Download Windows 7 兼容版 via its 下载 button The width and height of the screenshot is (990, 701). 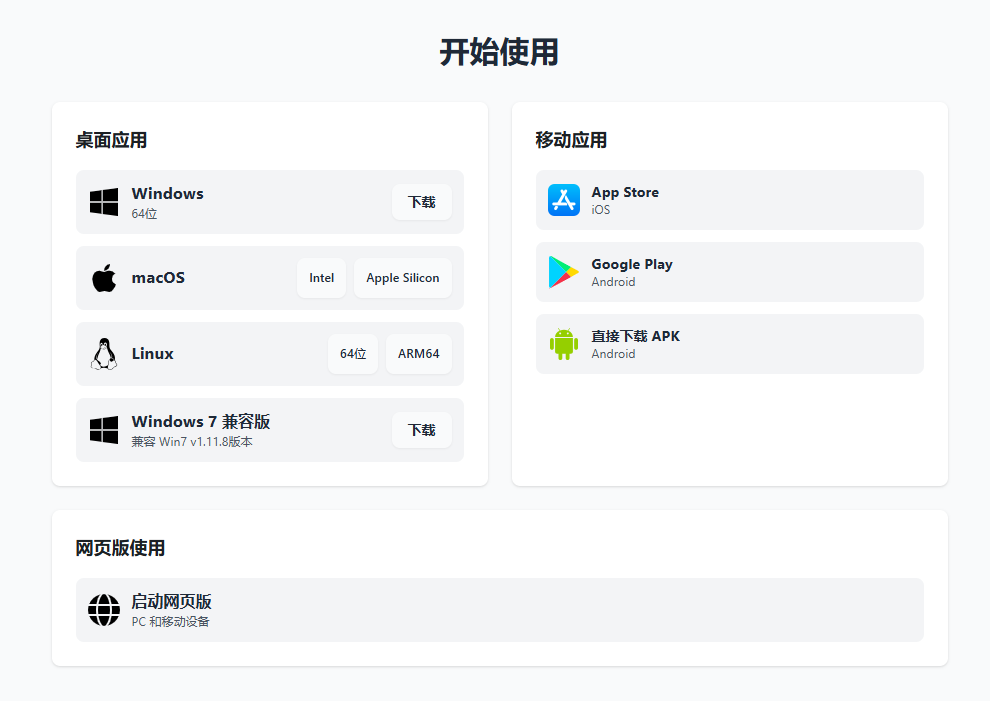(x=422, y=430)
